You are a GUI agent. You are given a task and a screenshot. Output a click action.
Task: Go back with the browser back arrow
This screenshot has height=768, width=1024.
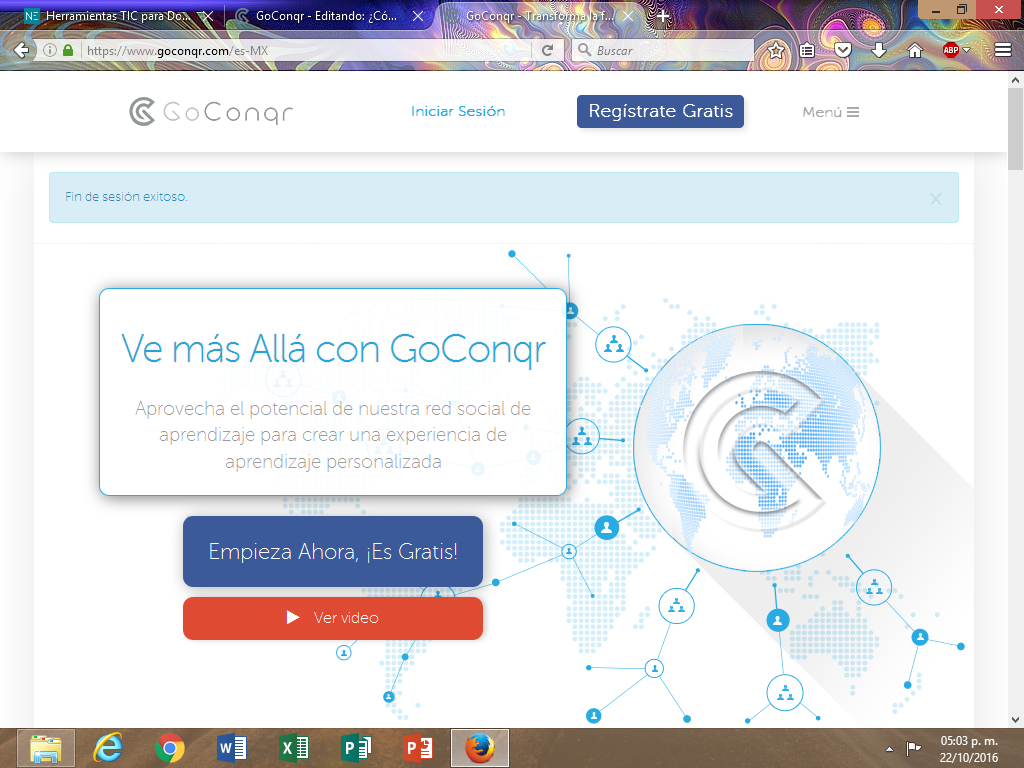(21, 50)
